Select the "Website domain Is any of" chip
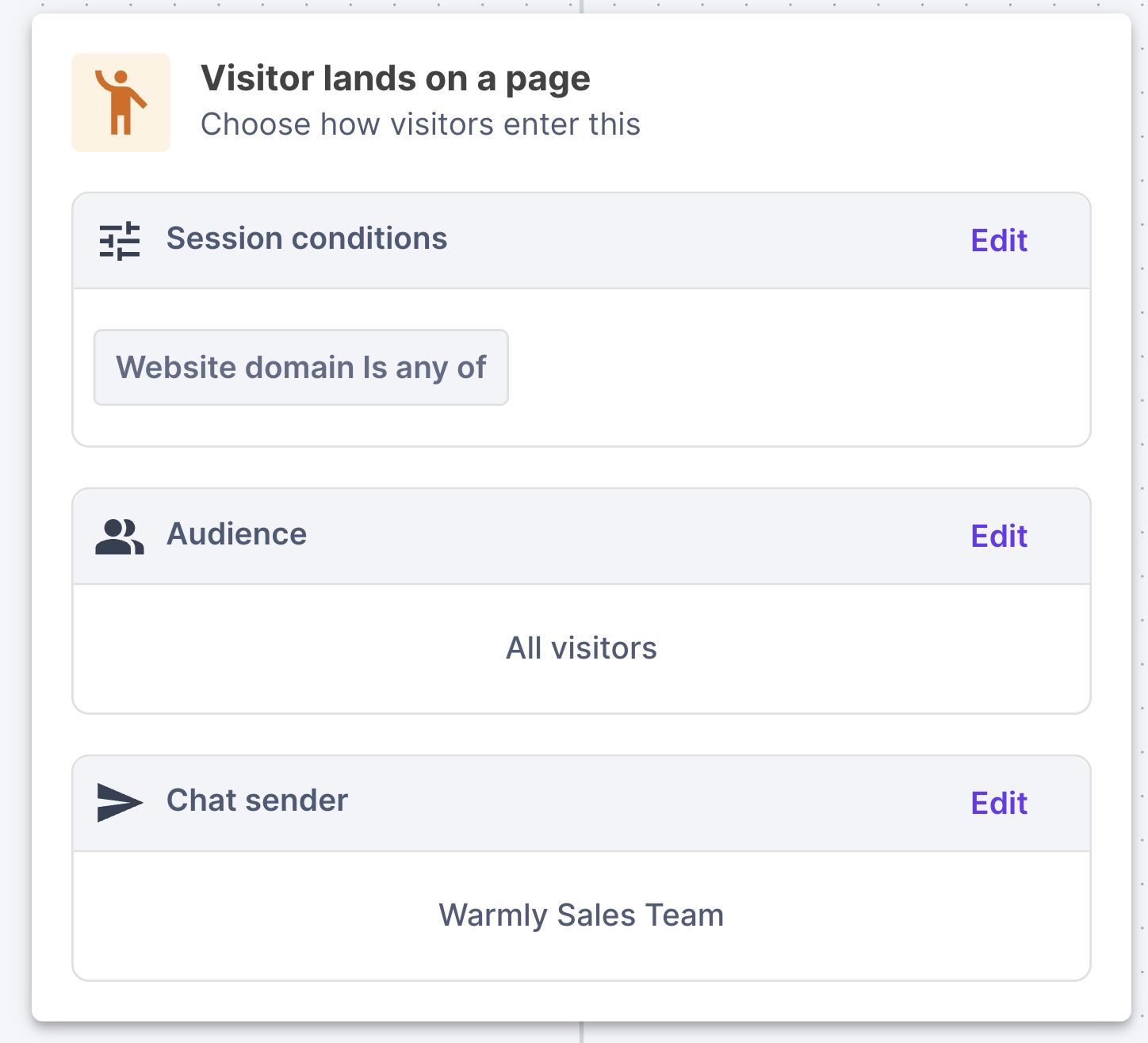 (x=301, y=368)
